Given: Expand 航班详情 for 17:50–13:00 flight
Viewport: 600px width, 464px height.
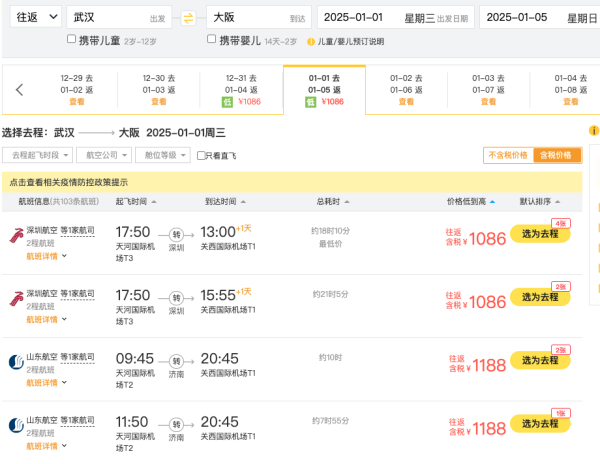Looking at the screenshot, I should tap(46, 256).
